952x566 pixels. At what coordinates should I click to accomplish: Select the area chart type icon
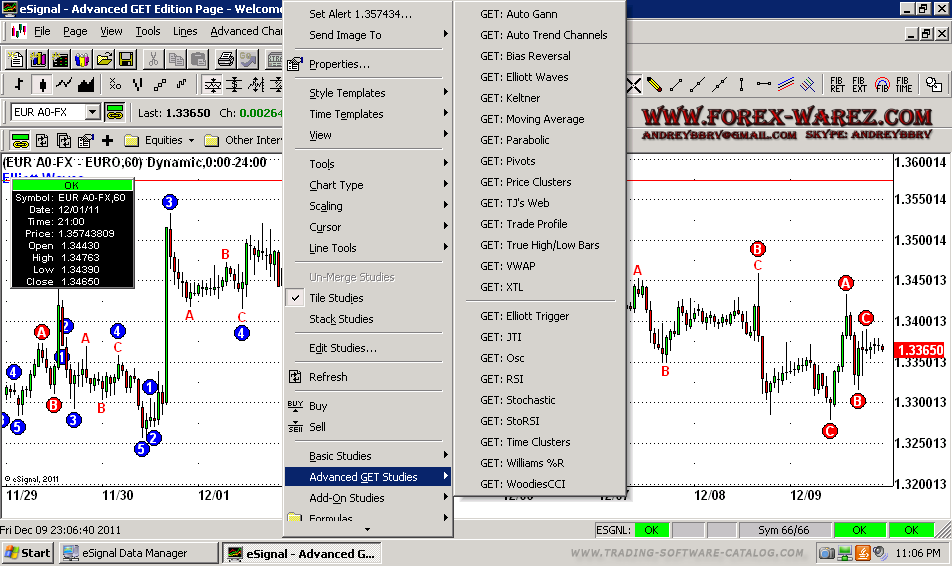pyautogui.click(x=87, y=84)
